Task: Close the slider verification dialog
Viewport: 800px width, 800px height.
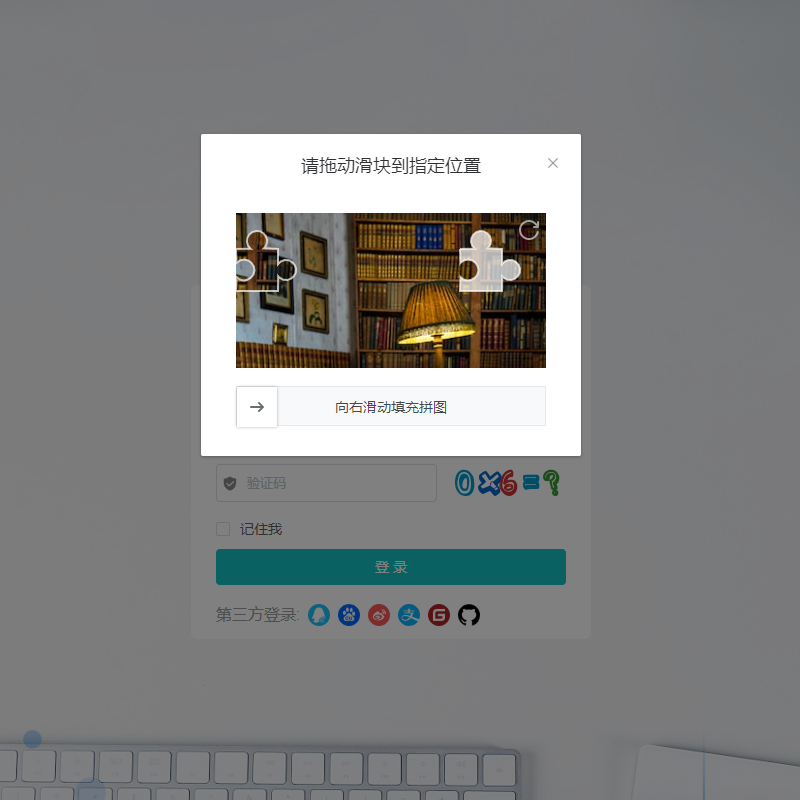Action: point(553,163)
